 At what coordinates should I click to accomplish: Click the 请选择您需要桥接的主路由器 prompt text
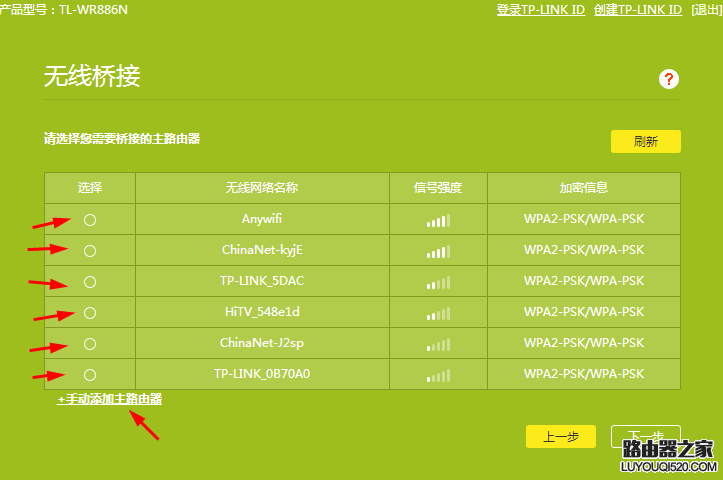pyautogui.click(x=122, y=138)
